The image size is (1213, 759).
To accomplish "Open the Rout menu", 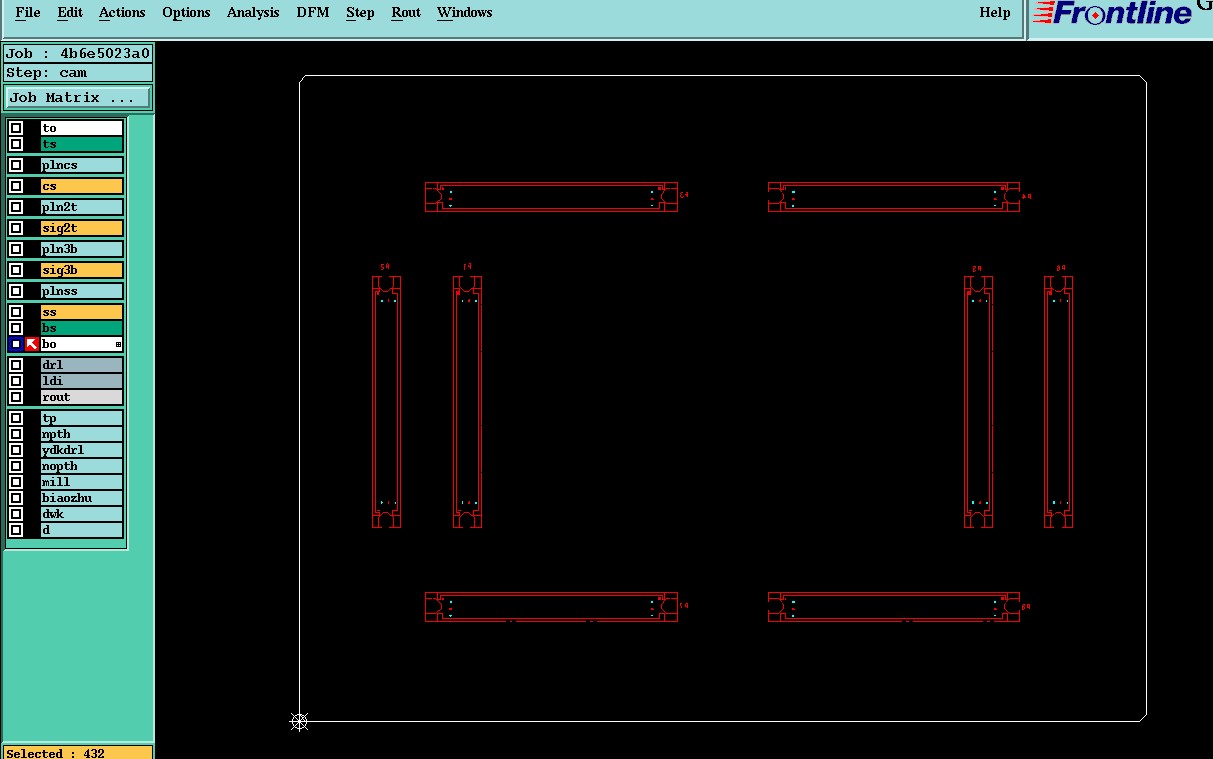I will 406,13.
